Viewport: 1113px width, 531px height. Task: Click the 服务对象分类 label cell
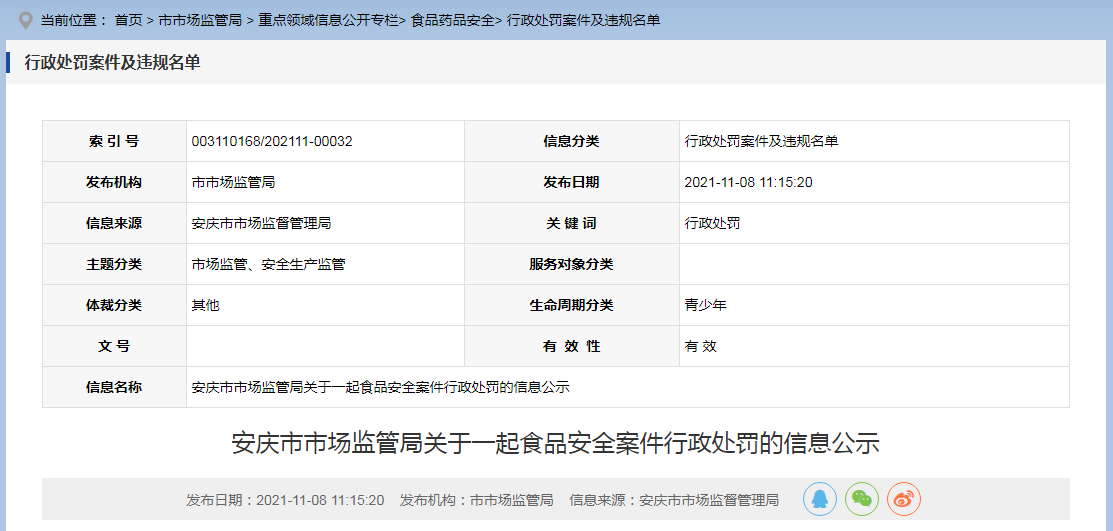571,265
